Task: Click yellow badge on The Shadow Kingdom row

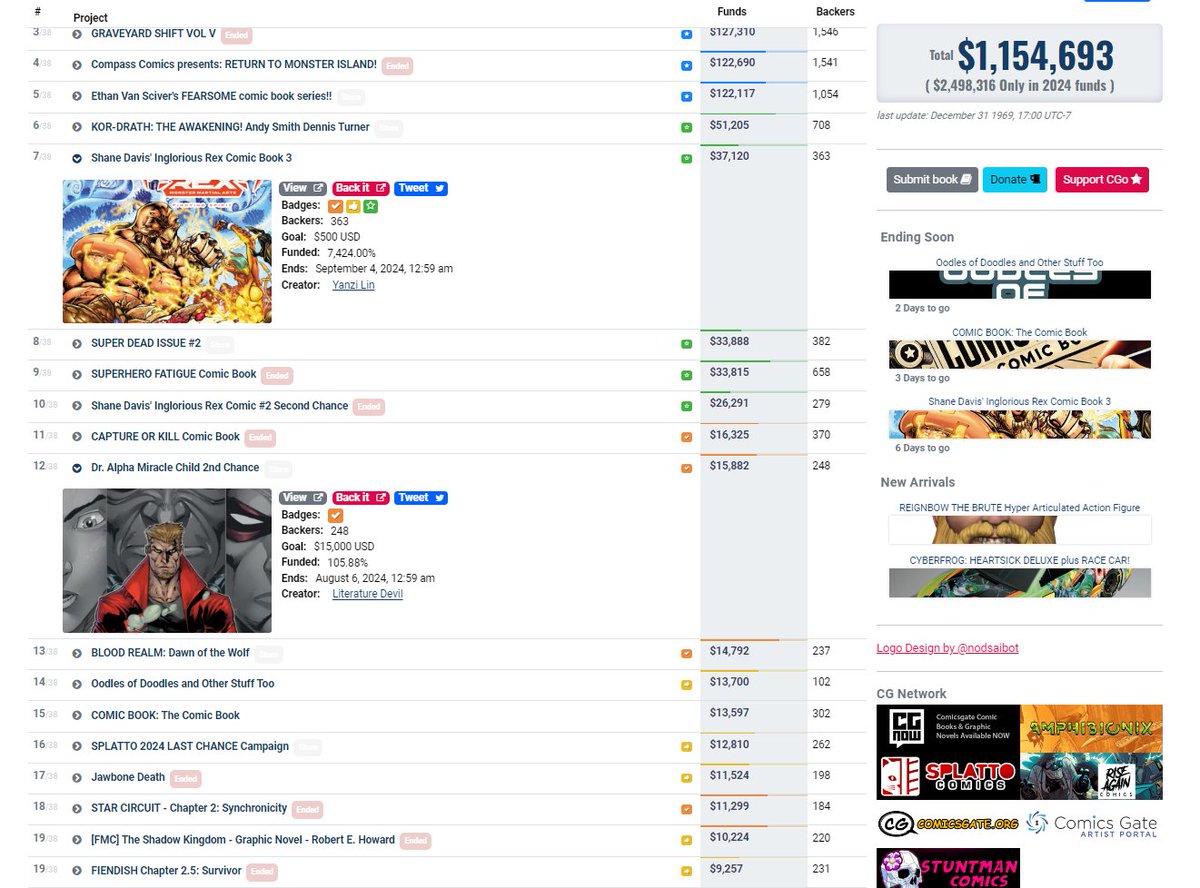Action: point(686,841)
